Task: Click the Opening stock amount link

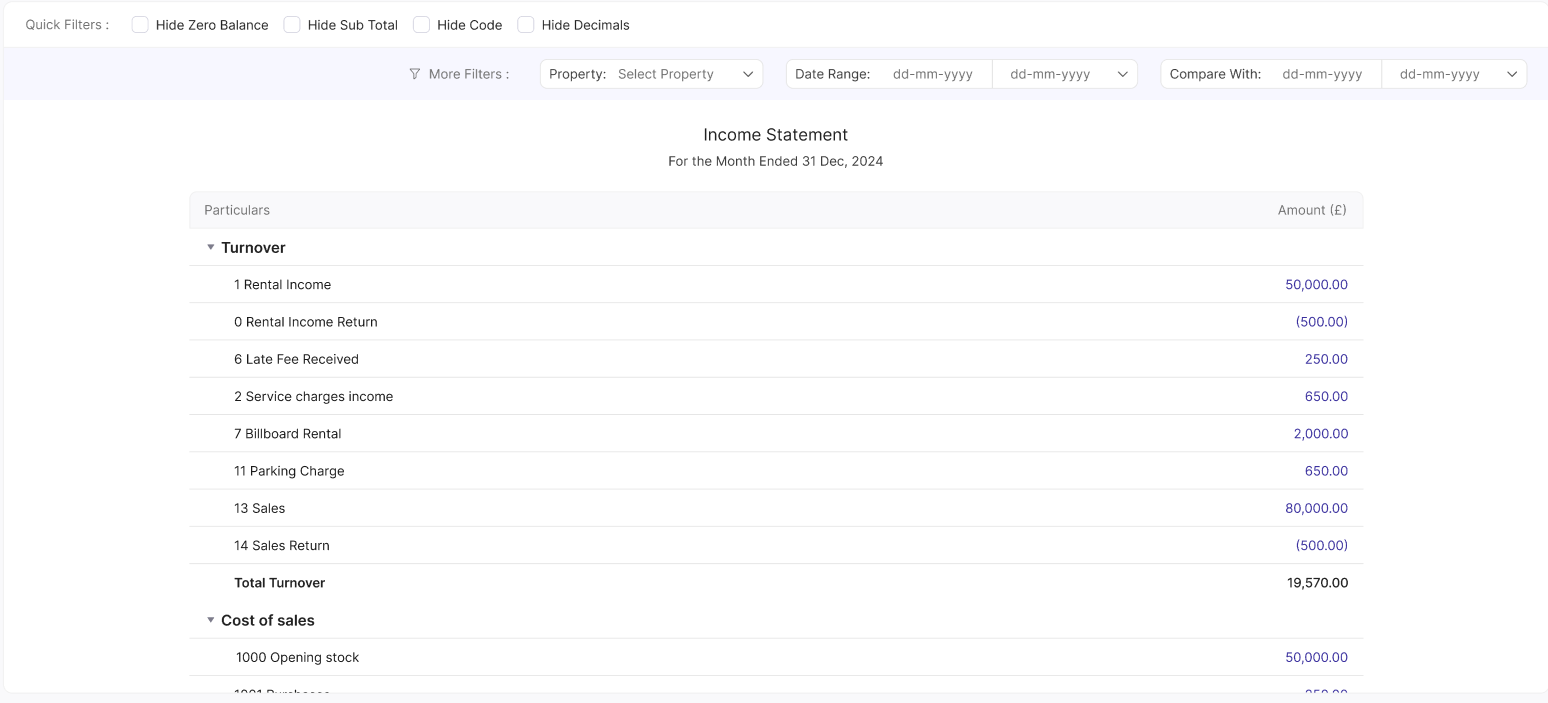Action: [x=1316, y=658]
